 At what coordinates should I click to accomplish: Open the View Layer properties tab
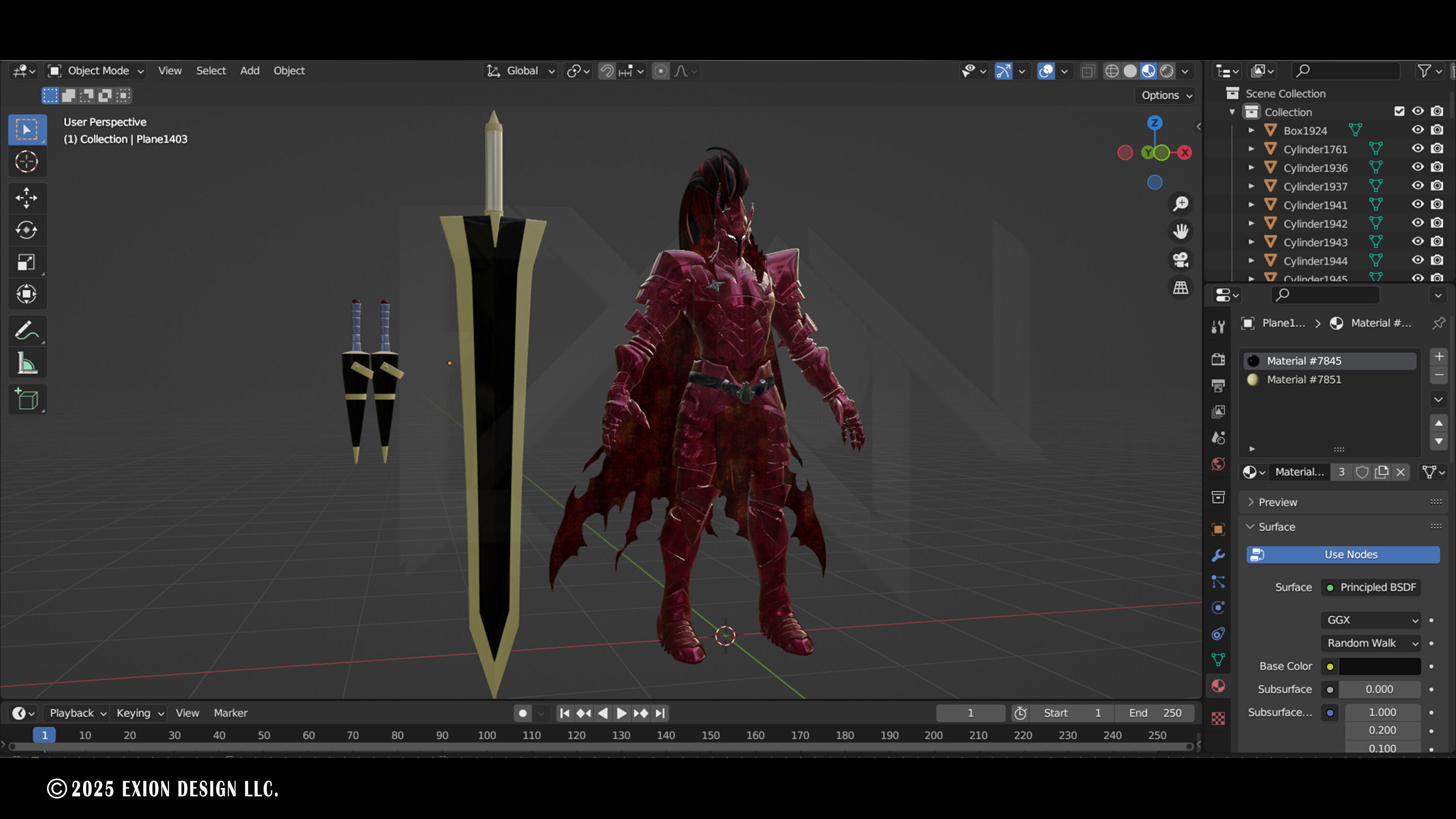point(1218,411)
